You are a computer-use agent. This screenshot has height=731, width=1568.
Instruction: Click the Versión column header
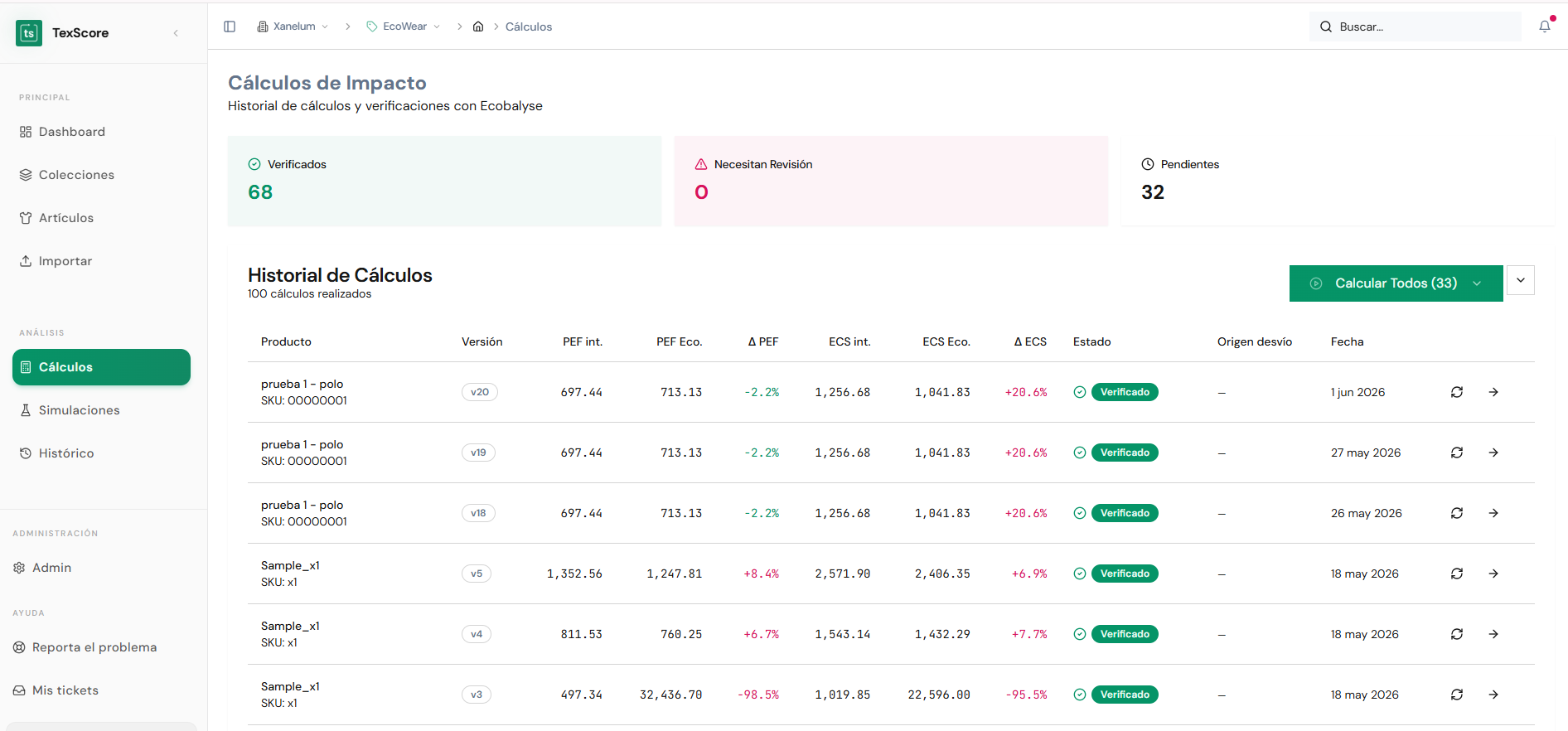[482, 341]
